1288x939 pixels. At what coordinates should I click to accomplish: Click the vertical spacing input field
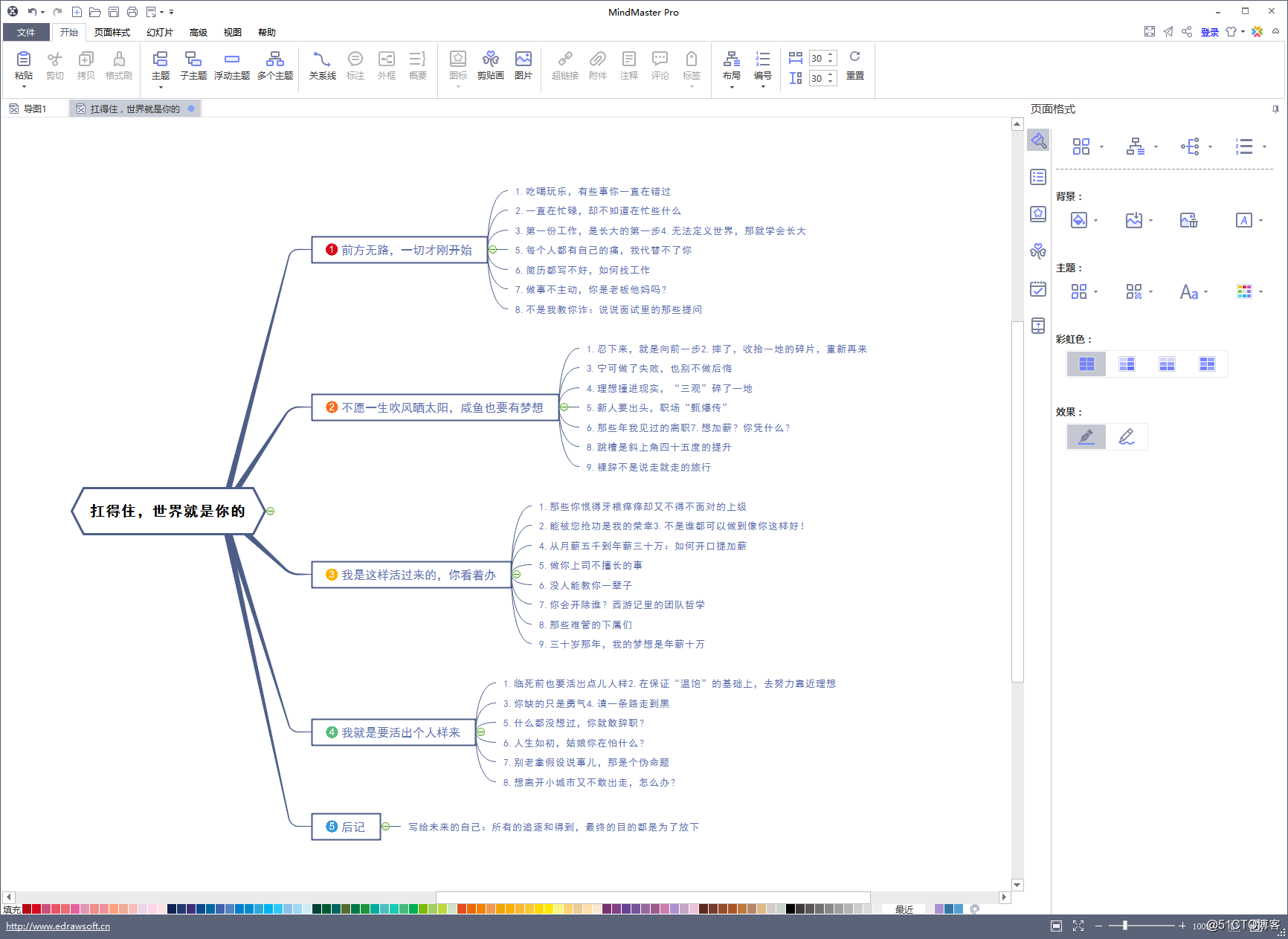(817, 78)
